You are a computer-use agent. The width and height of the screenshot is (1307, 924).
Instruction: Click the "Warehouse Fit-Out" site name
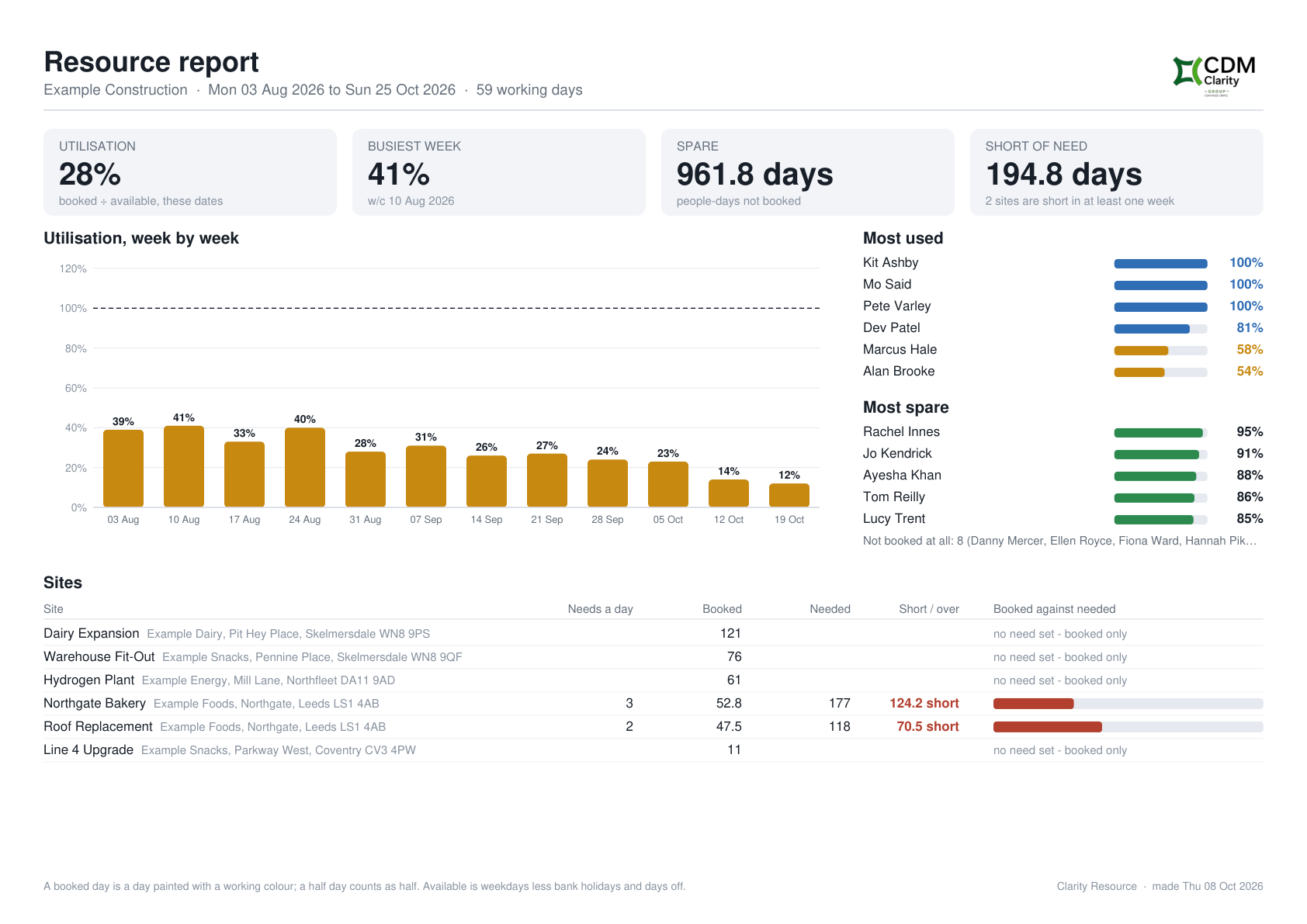coord(99,657)
